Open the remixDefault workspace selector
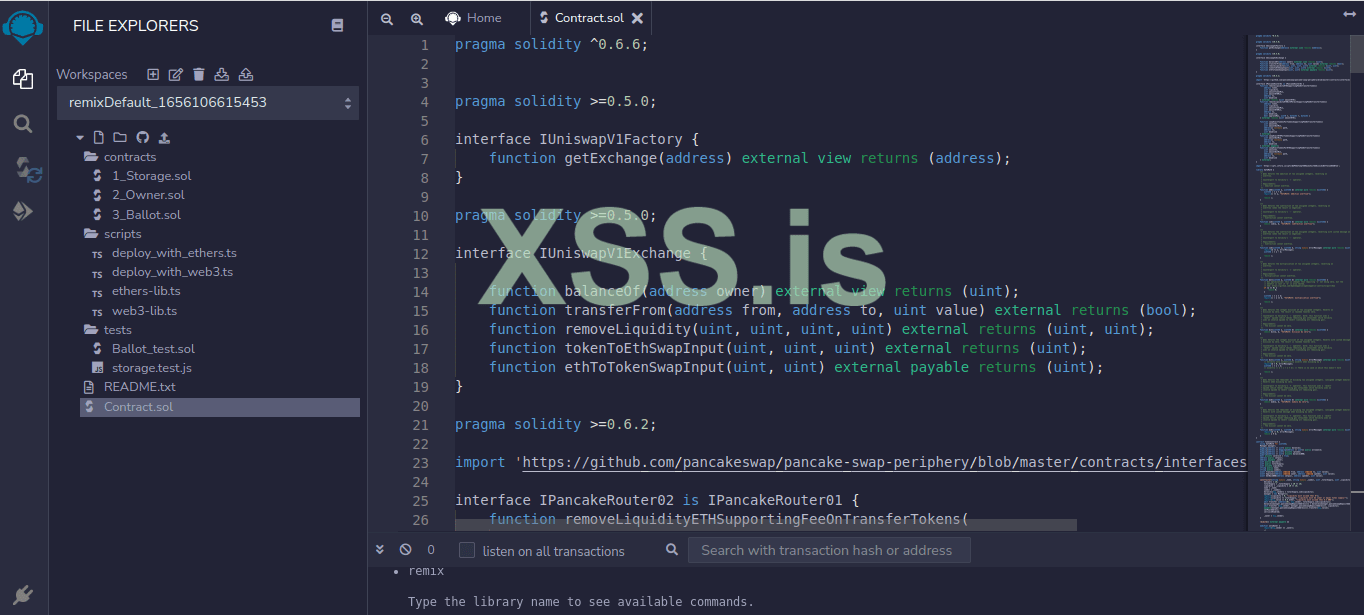1364x615 pixels. point(207,102)
